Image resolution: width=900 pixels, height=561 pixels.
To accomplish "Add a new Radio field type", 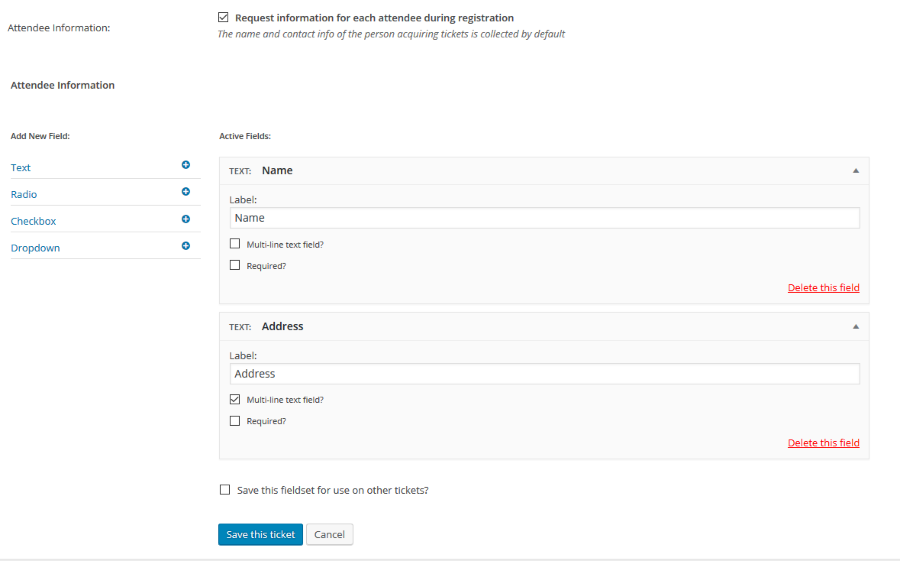I will (24, 195).
